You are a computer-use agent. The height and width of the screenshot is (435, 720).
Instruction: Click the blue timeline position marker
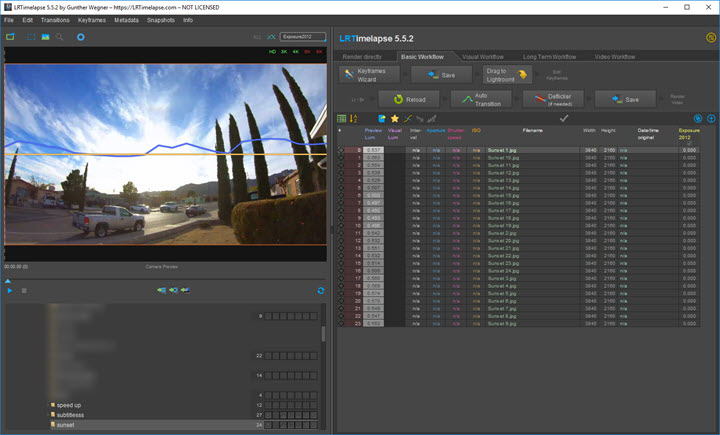pyautogui.click(x=8, y=280)
